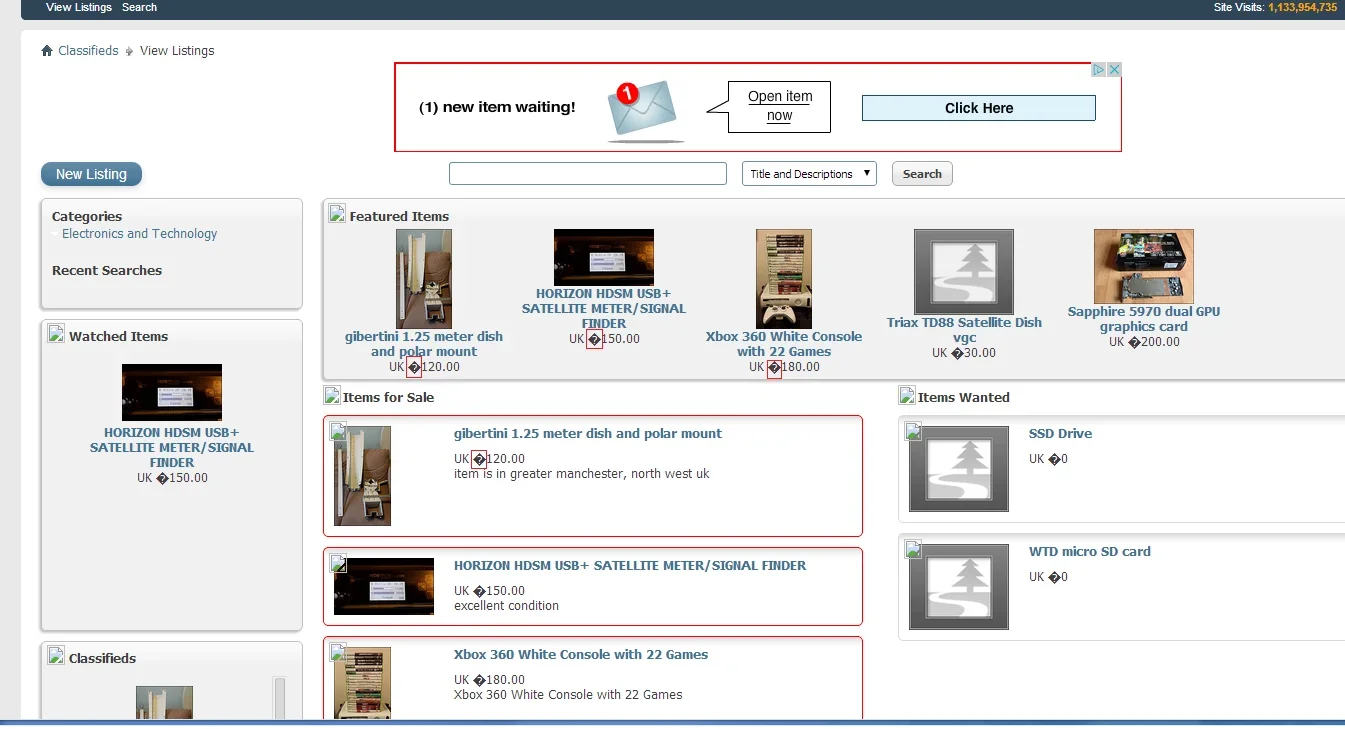Open the Title and Descriptions dropdown
The image size is (1345, 729).
[x=809, y=174]
